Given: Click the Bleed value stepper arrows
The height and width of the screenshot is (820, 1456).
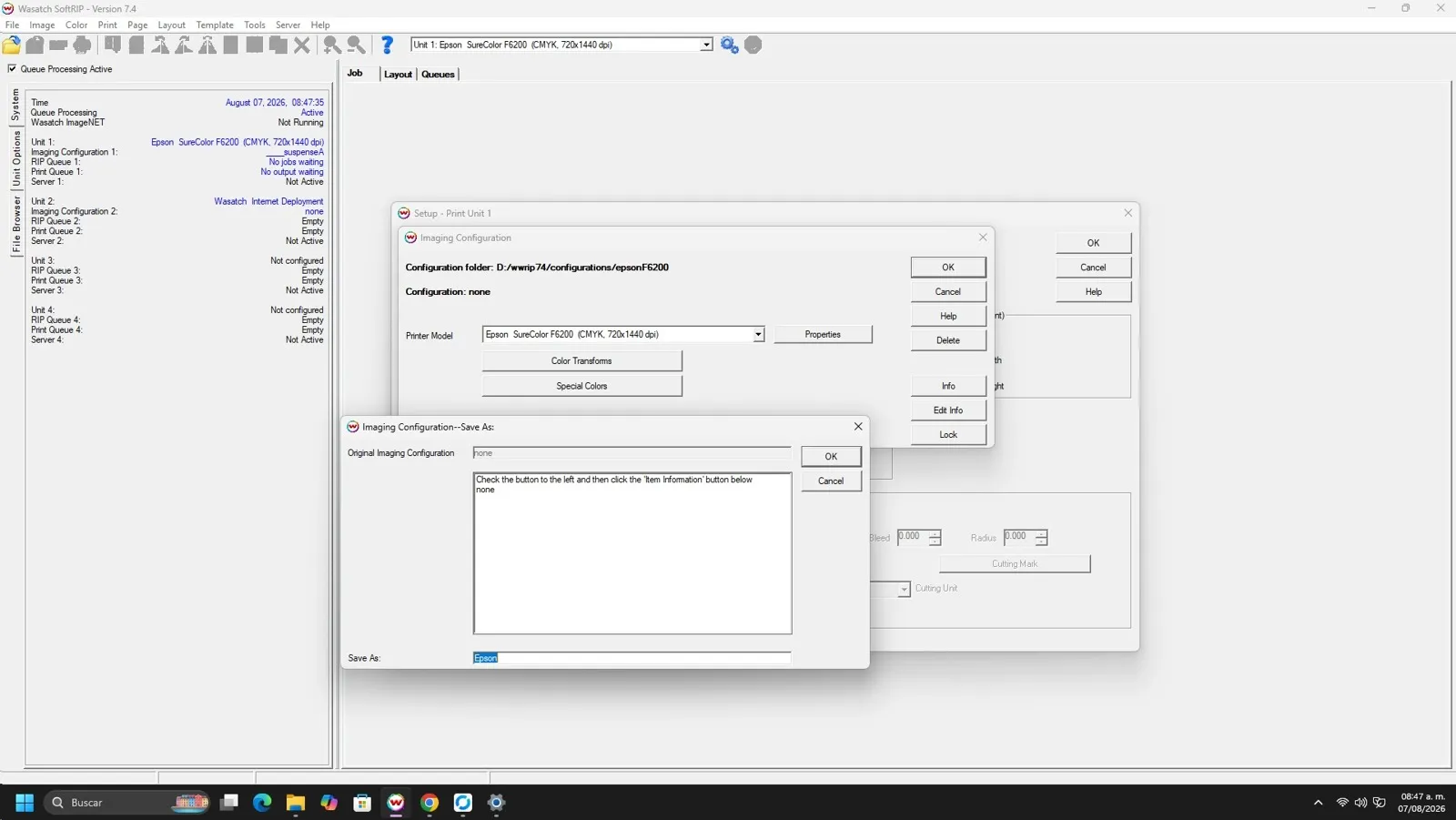Looking at the screenshot, I should point(935,537).
